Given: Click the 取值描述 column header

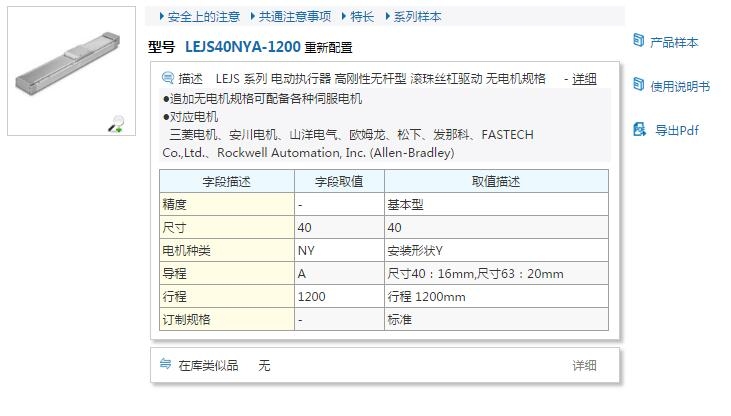Looking at the screenshot, I should (495, 181).
